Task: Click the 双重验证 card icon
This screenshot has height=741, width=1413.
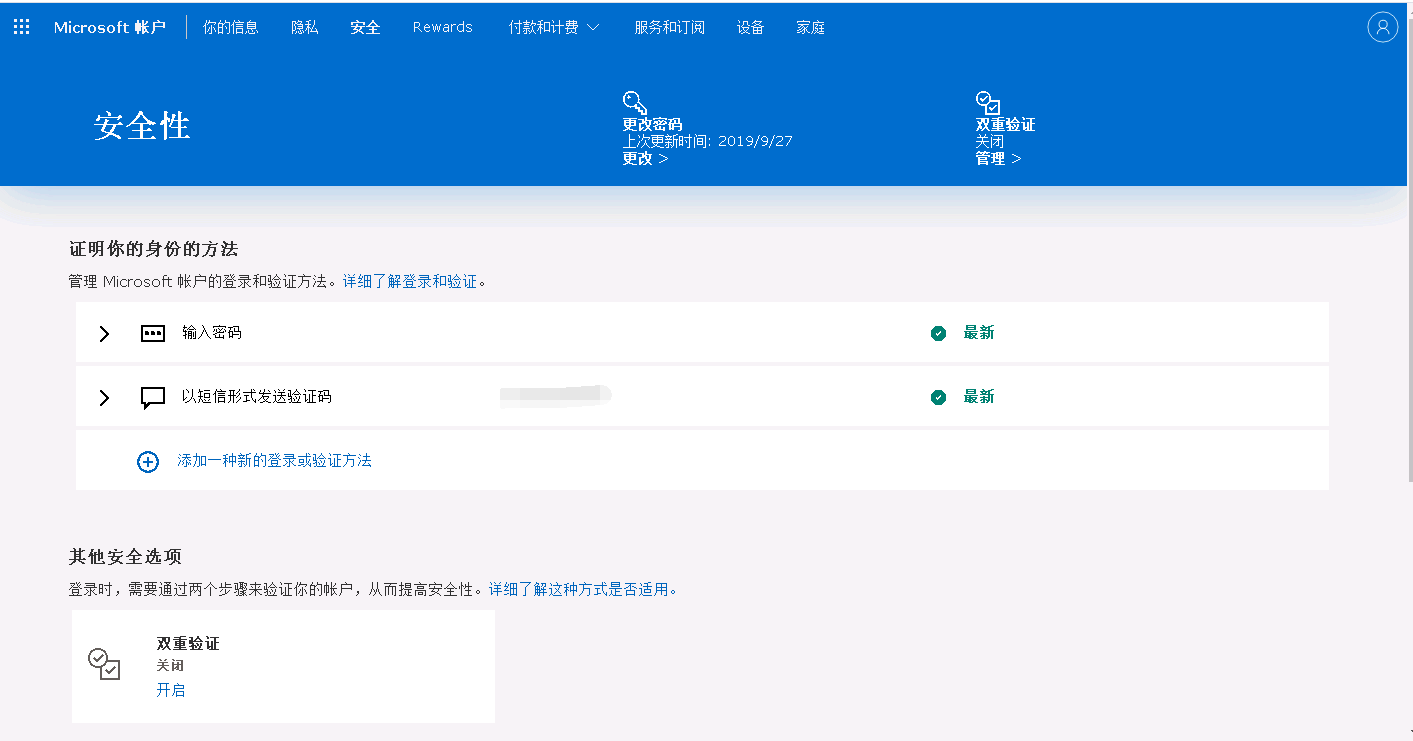Action: pos(104,664)
